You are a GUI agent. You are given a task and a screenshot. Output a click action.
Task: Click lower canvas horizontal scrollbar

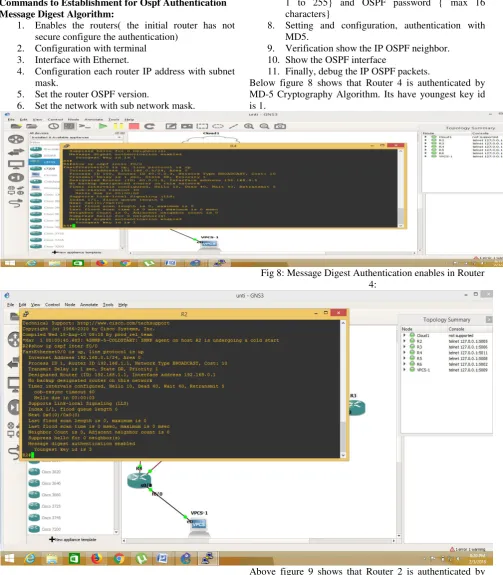click(x=259, y=541)
